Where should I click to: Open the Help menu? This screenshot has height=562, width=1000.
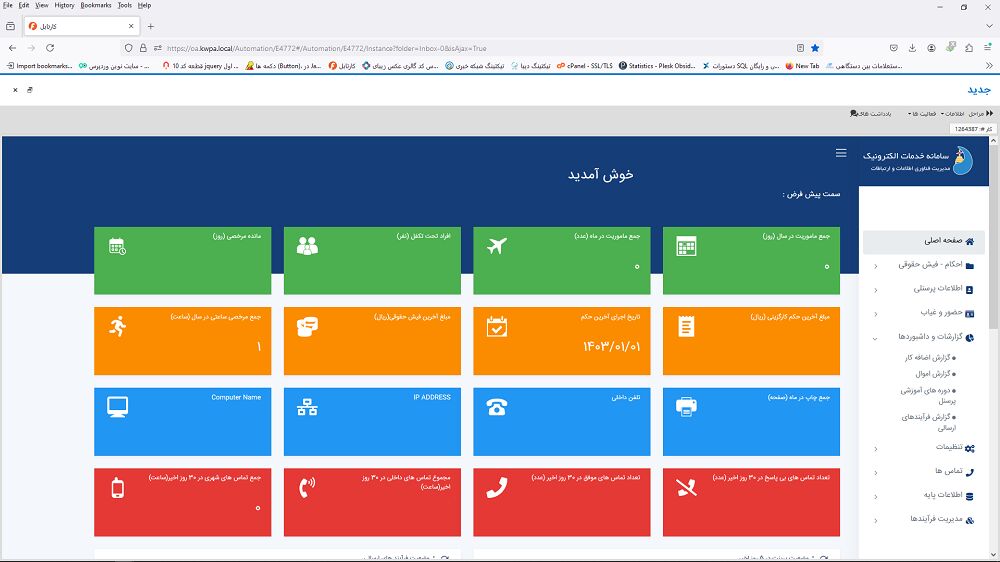coord(144,5)
